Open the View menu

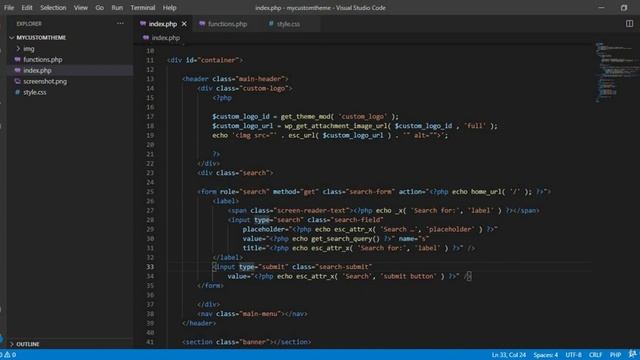tap(80, 8)
